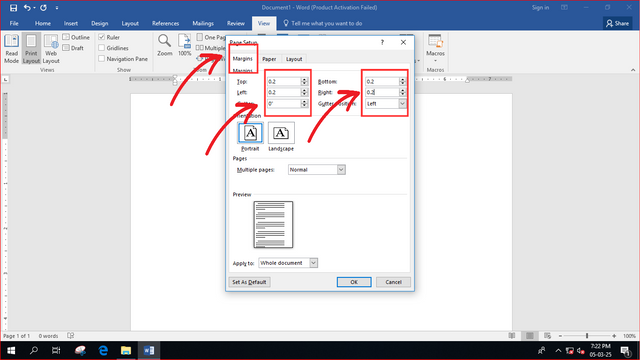The width and height of the screenshot is (640, 360).
Task: Select Web Layout icon in status bar
Action: click(x=547, y=336)
